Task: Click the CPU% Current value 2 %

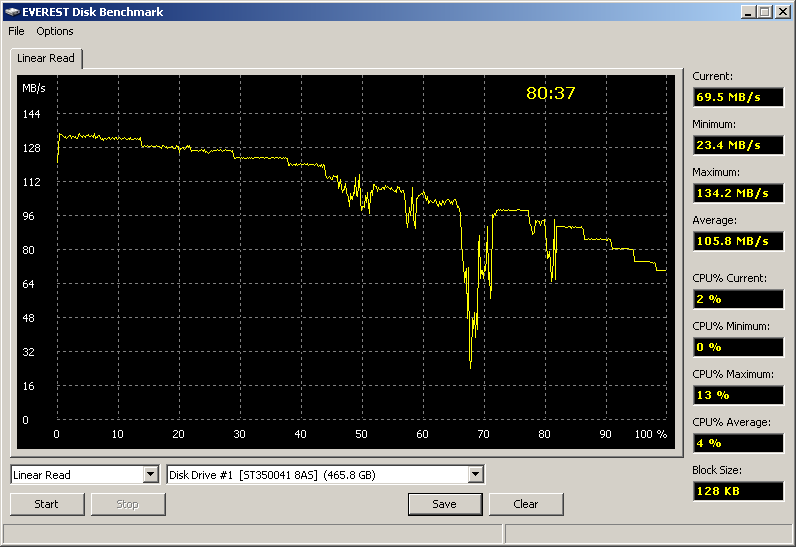Action: point(738,299)
